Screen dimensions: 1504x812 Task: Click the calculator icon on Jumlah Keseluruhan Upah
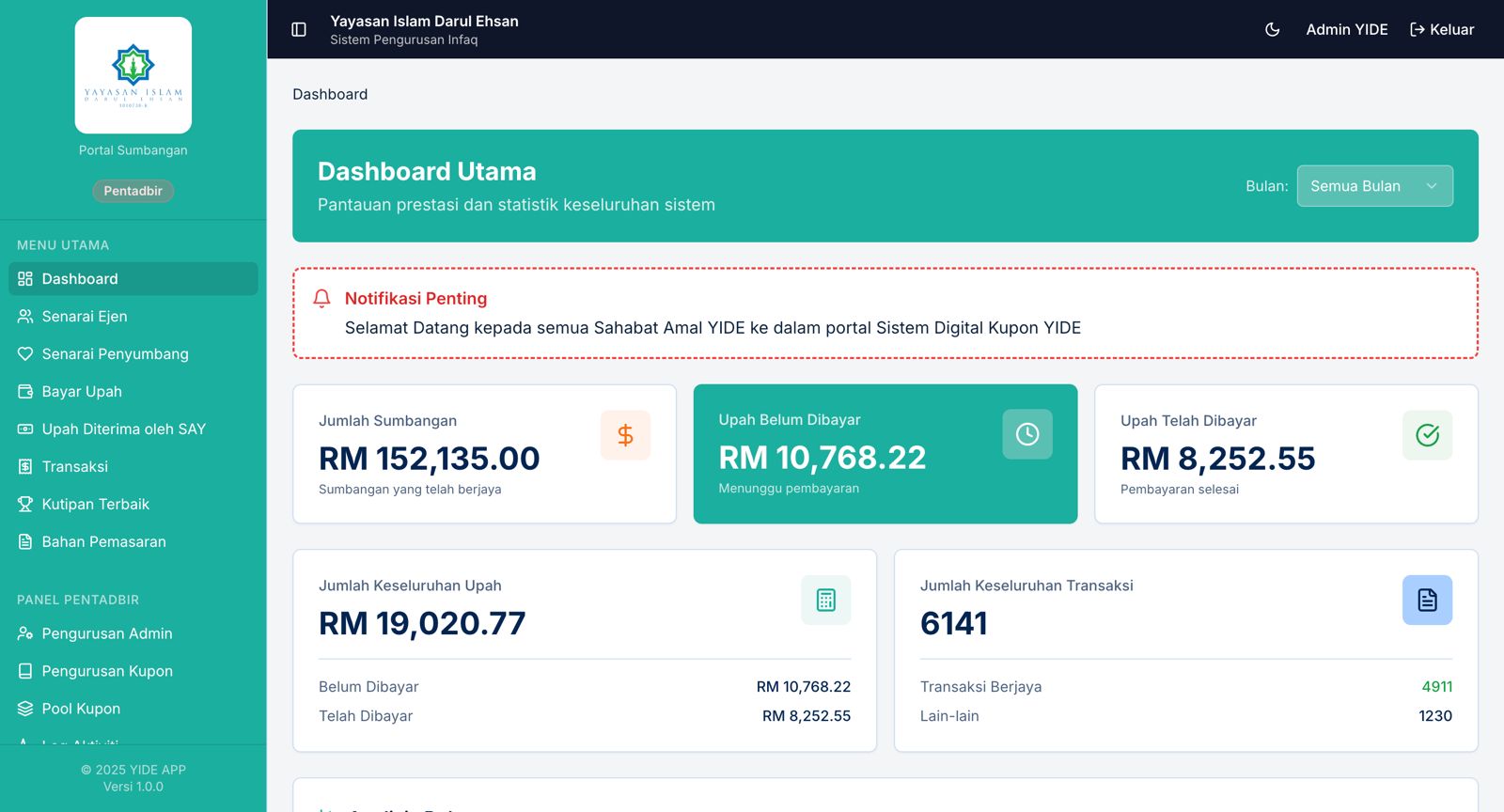pyautogui.click(x=826, y=600)
